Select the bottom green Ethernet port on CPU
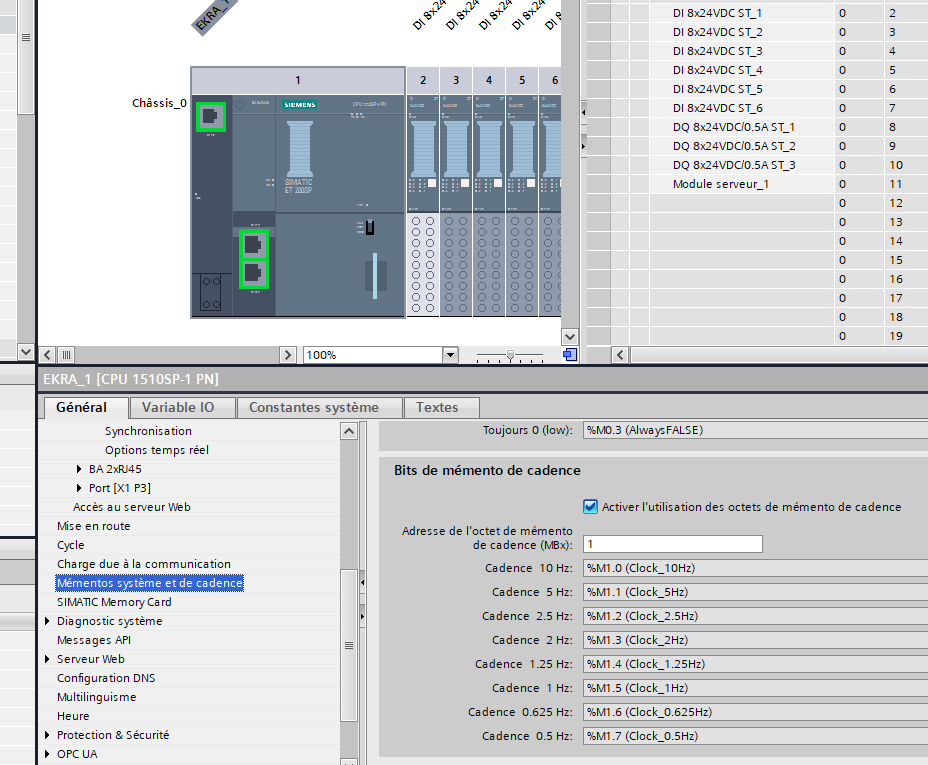This screenshot has width=928, height=765. [254, 272]
